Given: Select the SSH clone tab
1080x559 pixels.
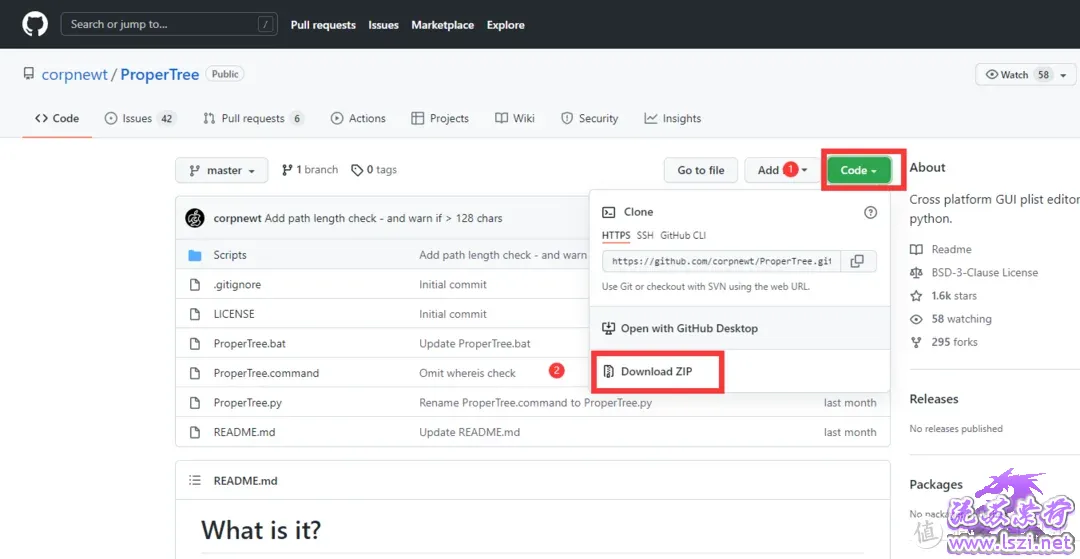Looking at the screenshot, I should click(x=645, y=235).
